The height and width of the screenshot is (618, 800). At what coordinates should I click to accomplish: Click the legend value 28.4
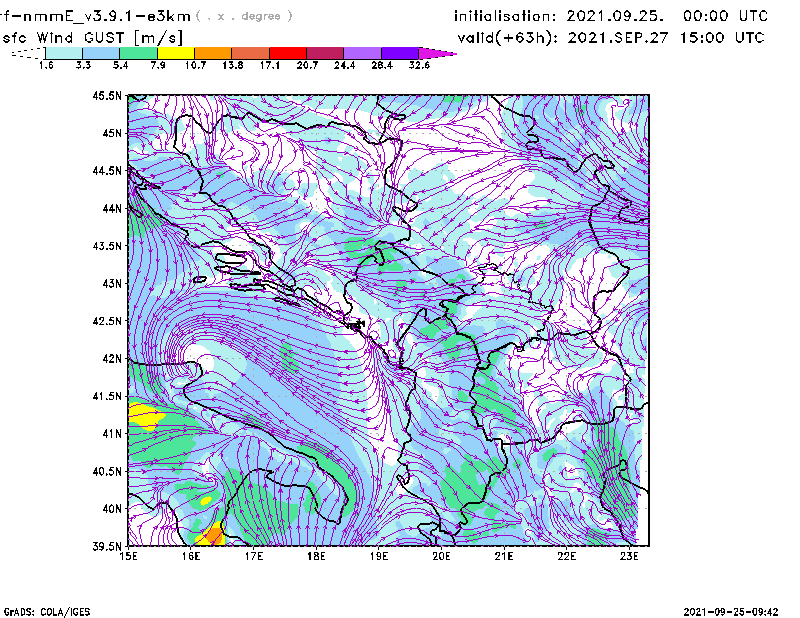point(382,65)
